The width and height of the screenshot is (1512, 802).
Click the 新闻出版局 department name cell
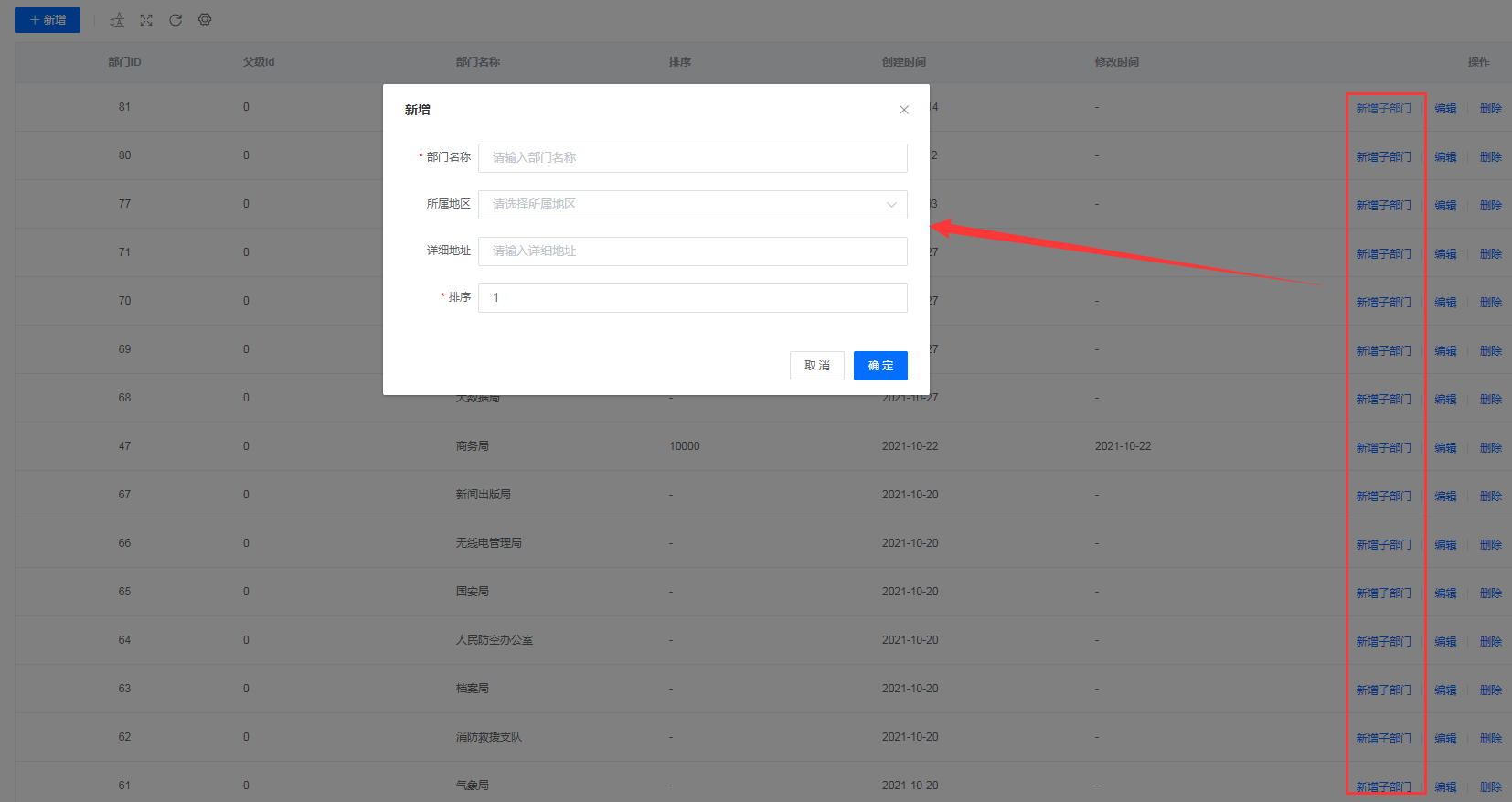484,495
